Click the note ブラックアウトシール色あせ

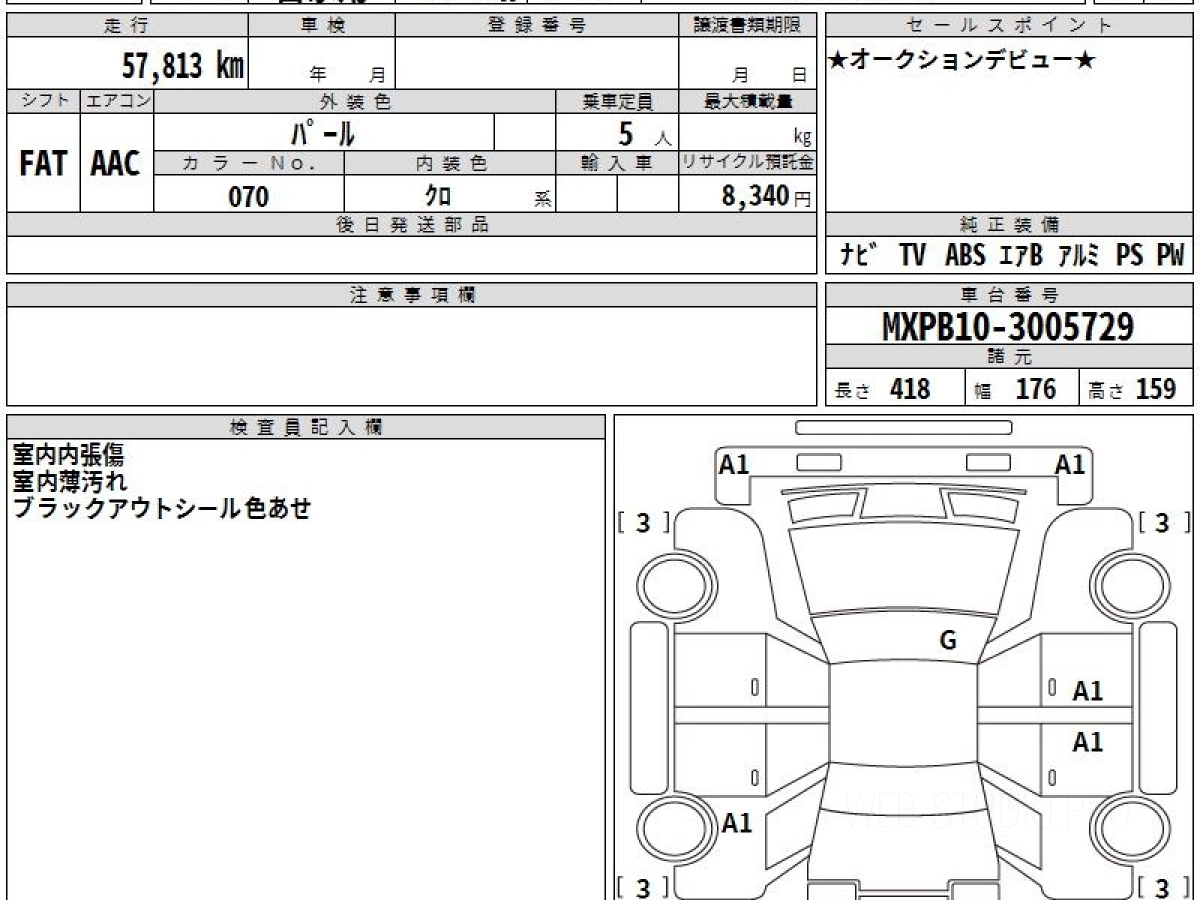pos(161,508)
